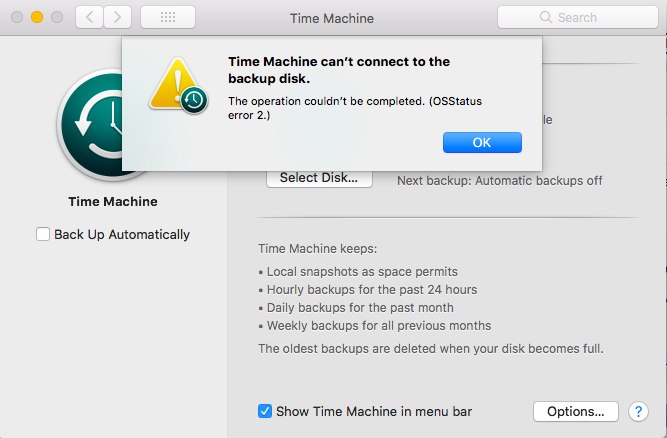The width and height of the screenshot is (667, 438).
Task: Click the "OSStatus error 2" message text
Action: 355,108
